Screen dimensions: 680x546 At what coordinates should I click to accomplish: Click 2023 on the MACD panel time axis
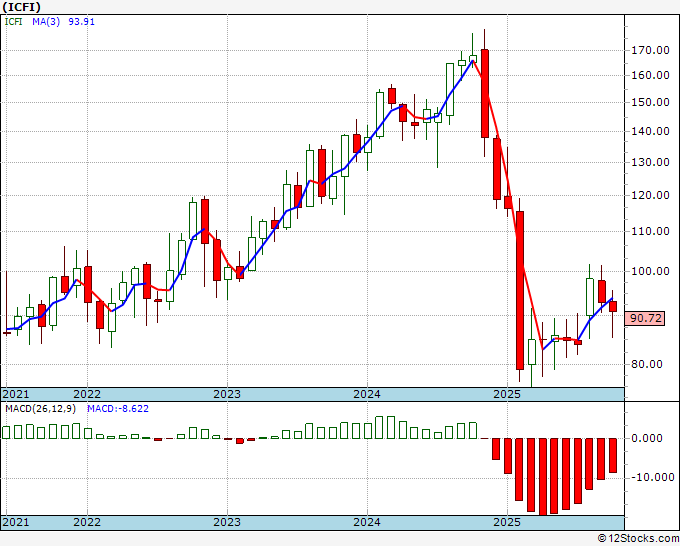pyautogui.click(x=227, y=522)
